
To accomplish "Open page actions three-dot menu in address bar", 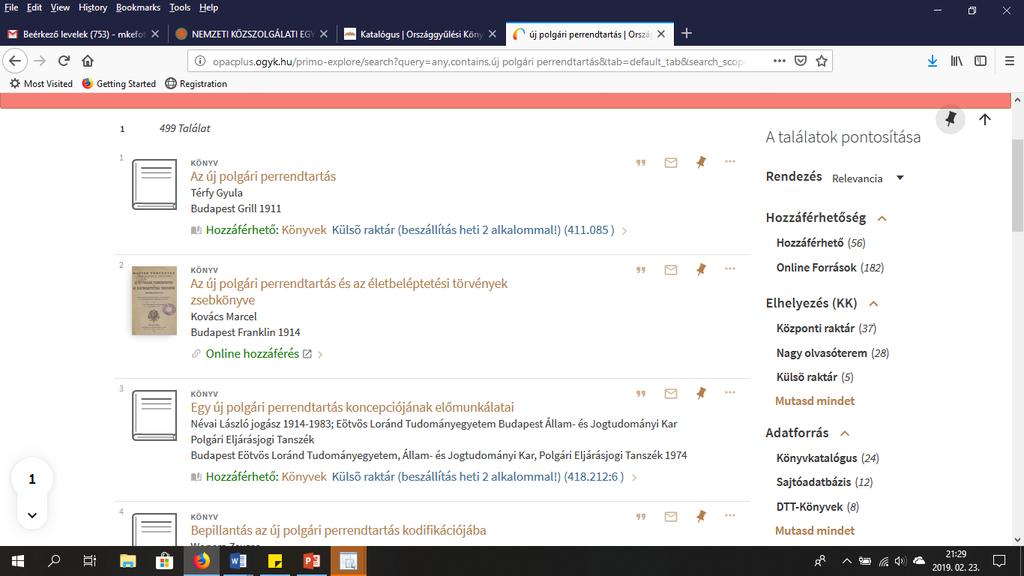I will [779, 61].
